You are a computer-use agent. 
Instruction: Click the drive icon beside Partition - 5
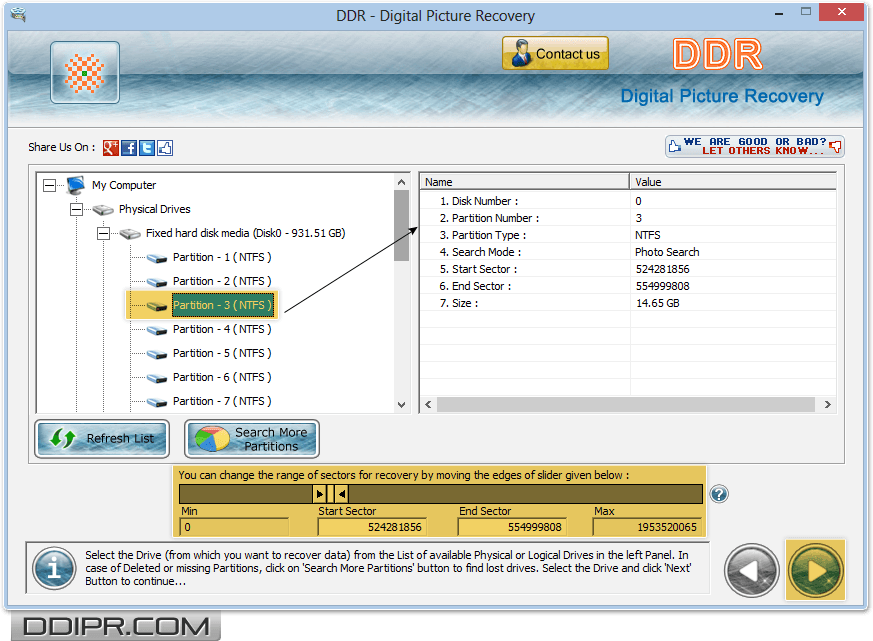pyautogui.click(x=157, y=354)
